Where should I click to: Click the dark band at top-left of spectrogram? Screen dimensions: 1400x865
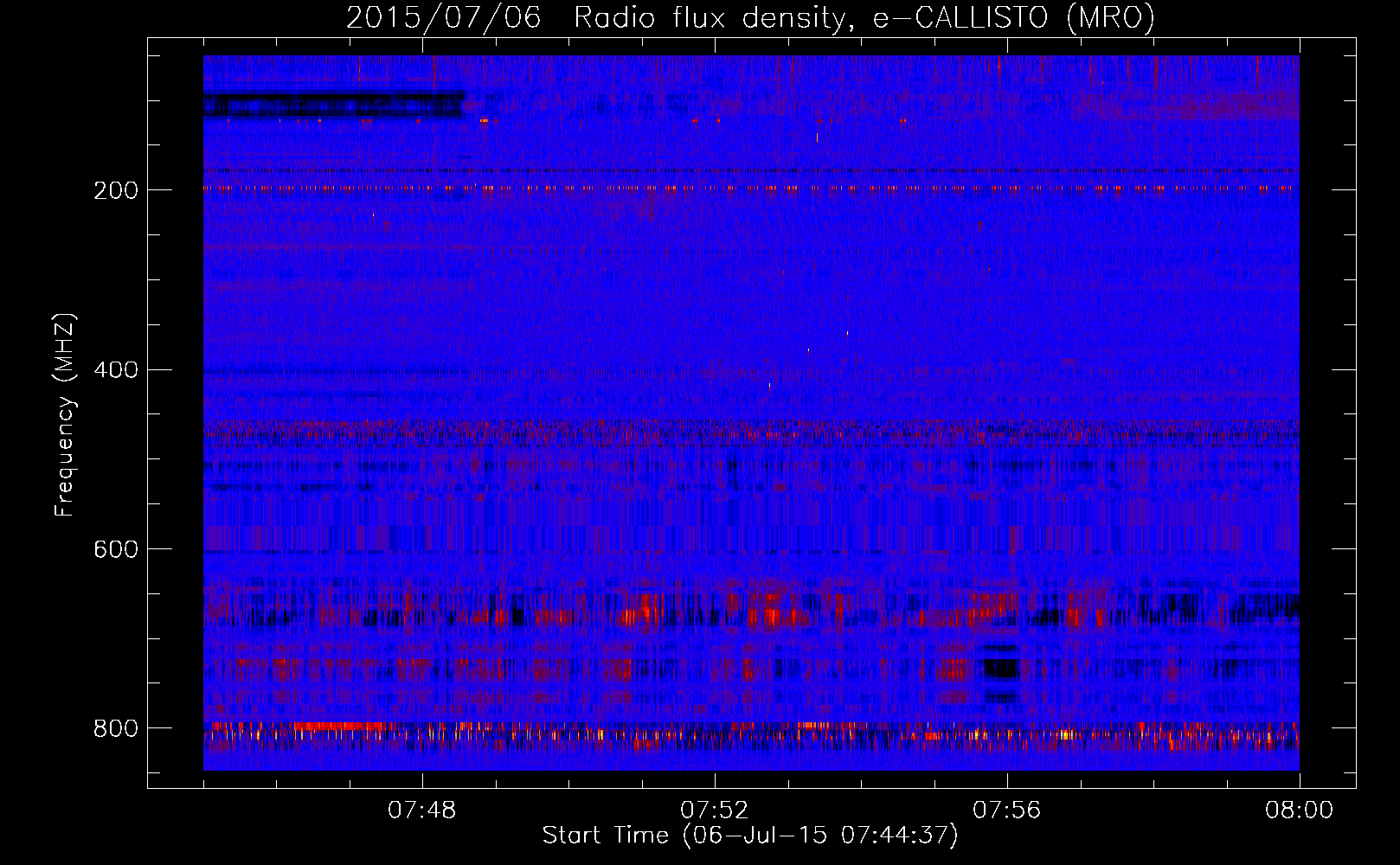334,105
